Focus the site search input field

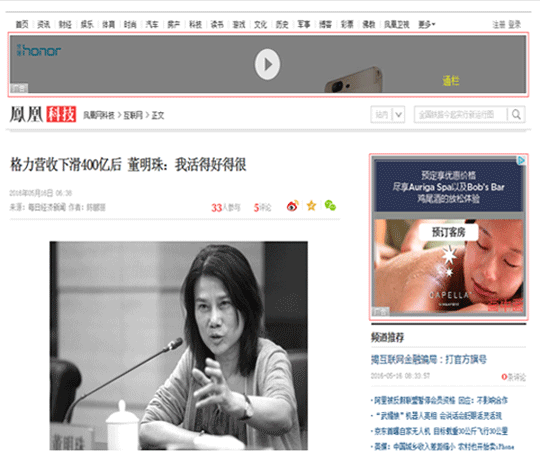tap(461, 114)
